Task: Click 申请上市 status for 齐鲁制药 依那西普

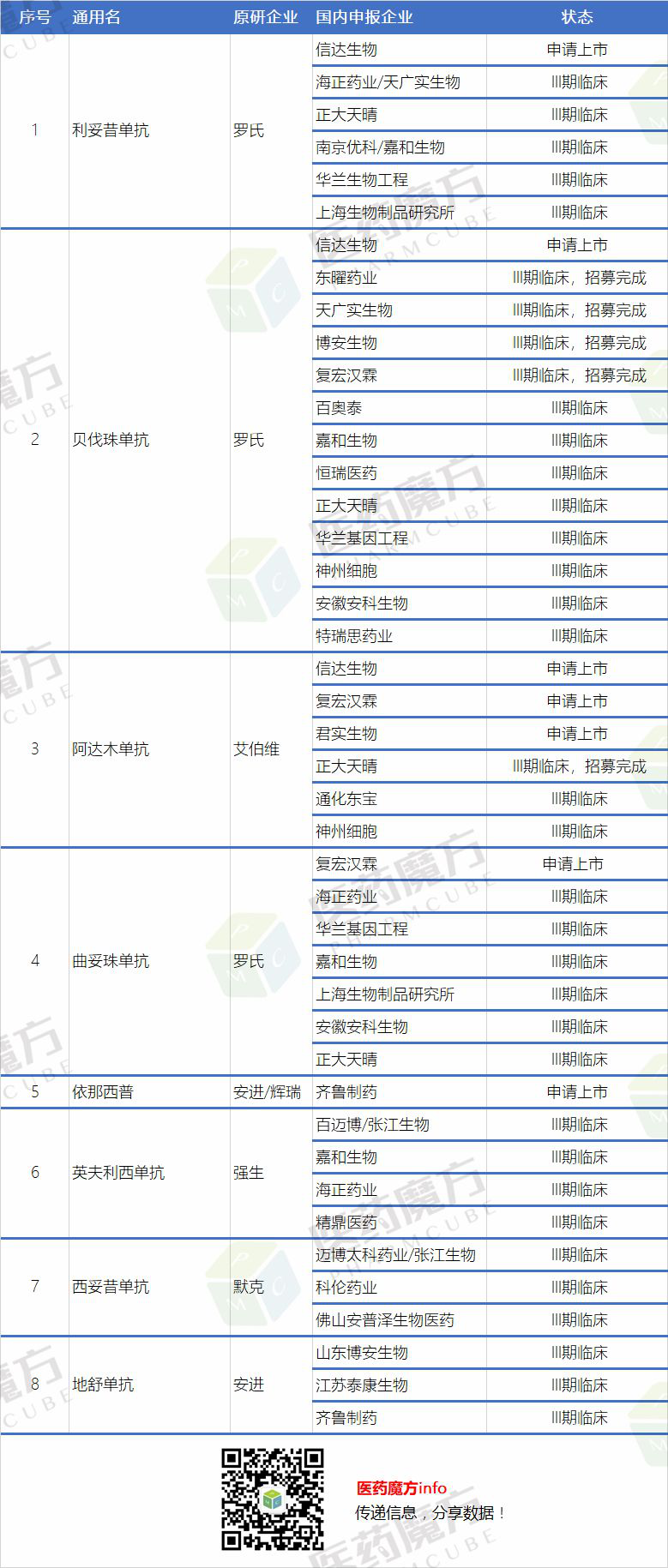Action: click(x=577, y=1092)
